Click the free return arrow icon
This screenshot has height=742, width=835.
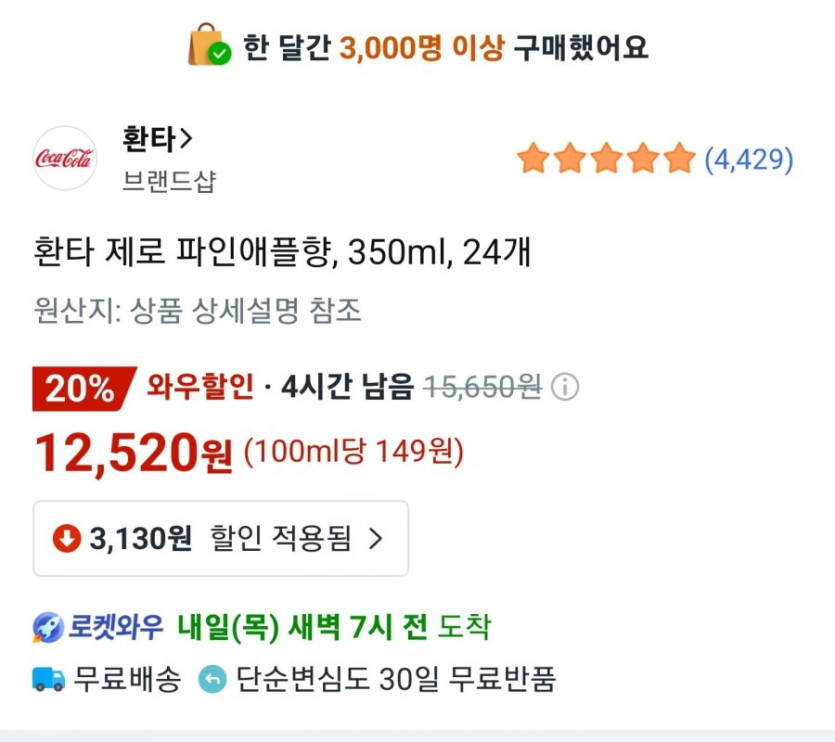(213, 680)
